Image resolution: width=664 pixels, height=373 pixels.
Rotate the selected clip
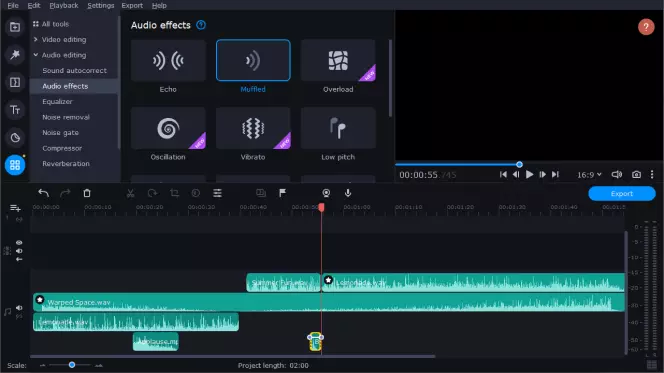[x=152, y=193]
